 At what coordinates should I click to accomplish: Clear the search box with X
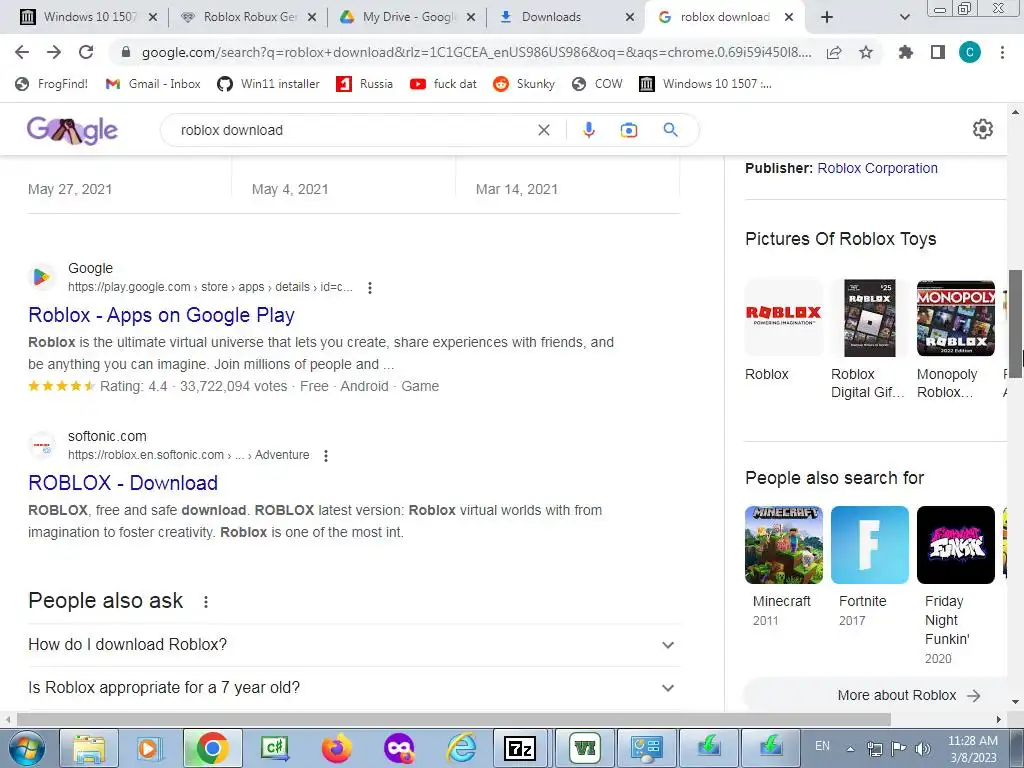543,130
